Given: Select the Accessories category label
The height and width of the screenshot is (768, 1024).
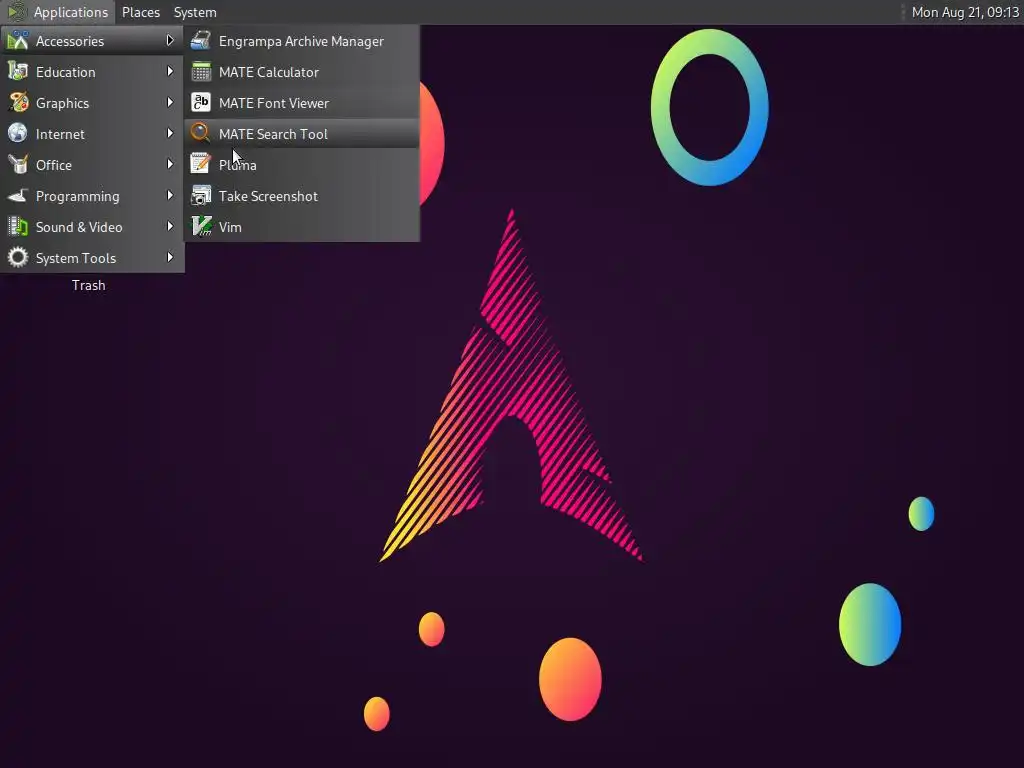Looking at the screenshot, I should (70, 41).
